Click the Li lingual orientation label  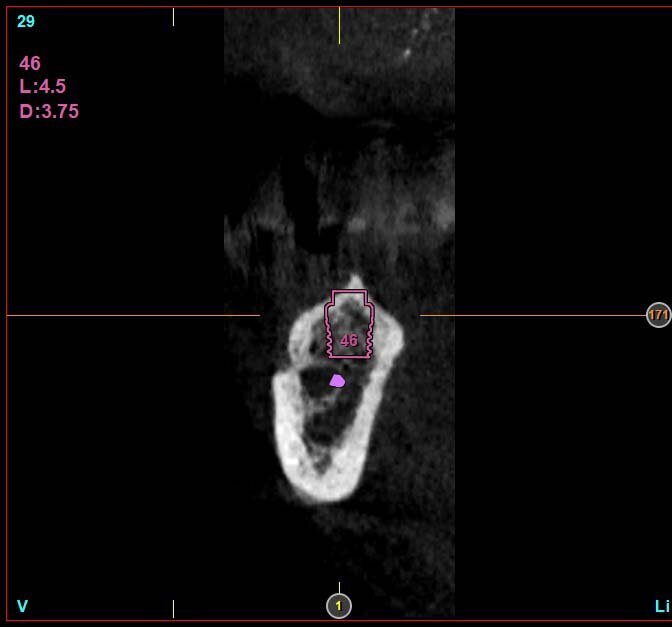pos(661,606)
